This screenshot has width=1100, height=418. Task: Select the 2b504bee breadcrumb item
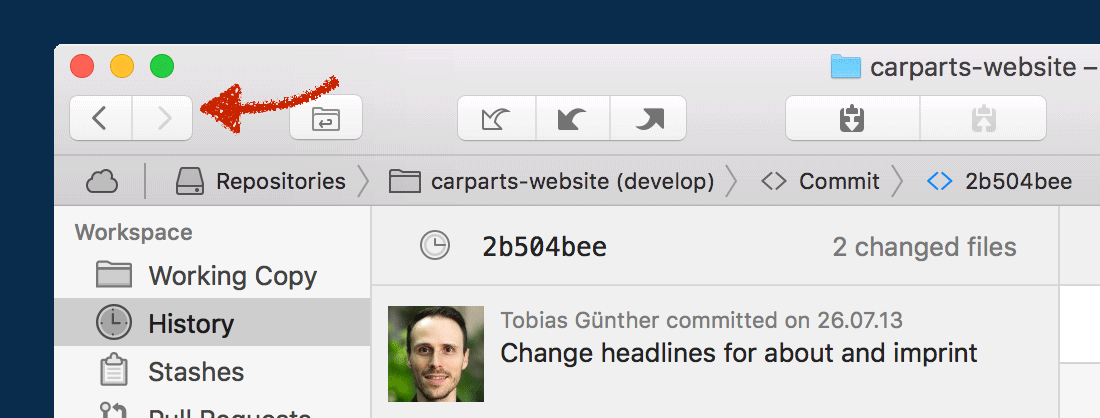1000,181
